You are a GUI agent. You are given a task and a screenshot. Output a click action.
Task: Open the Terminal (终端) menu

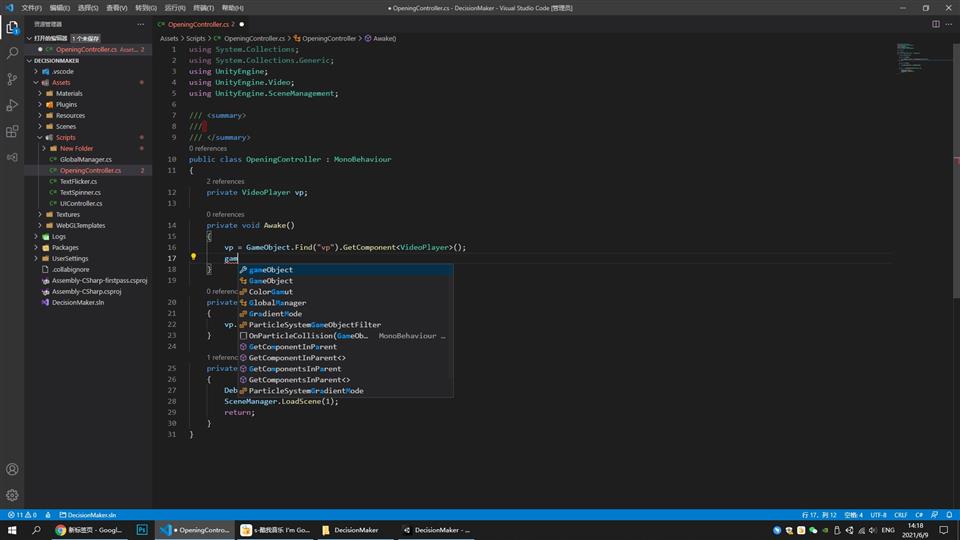[x=203, y=8]
